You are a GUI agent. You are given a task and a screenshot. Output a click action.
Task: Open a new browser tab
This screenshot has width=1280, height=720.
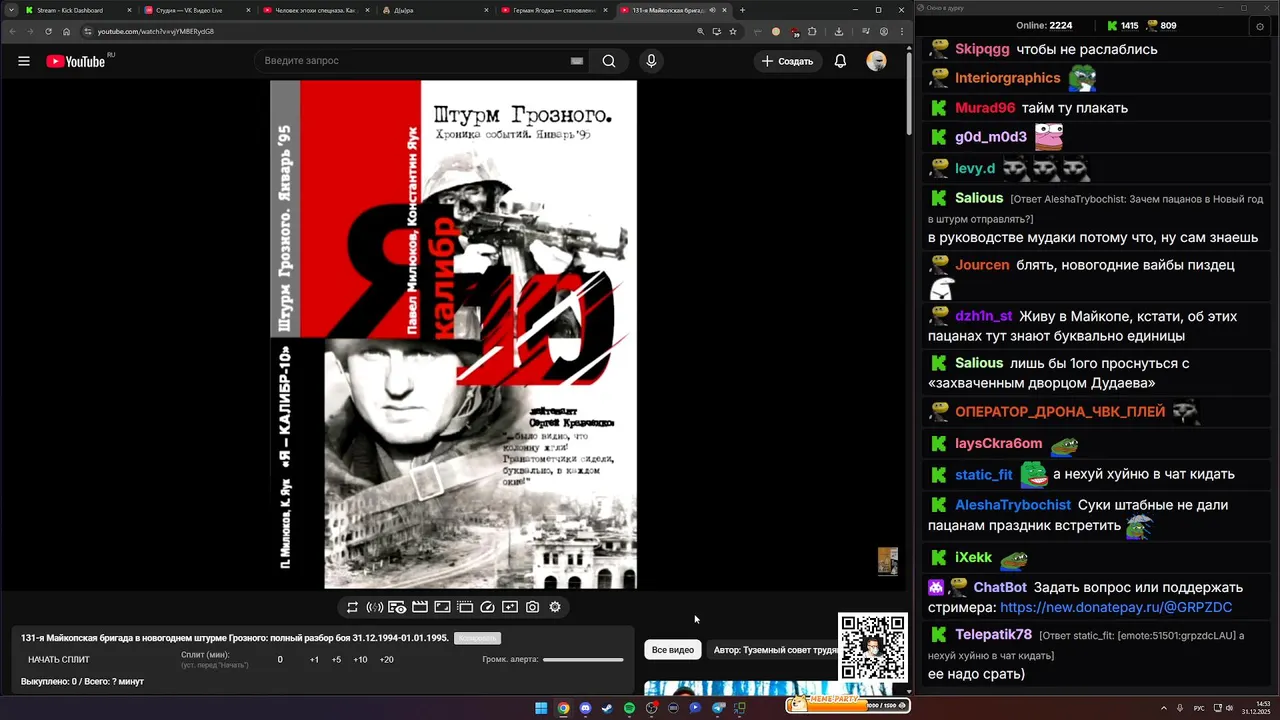coord(742,10)
